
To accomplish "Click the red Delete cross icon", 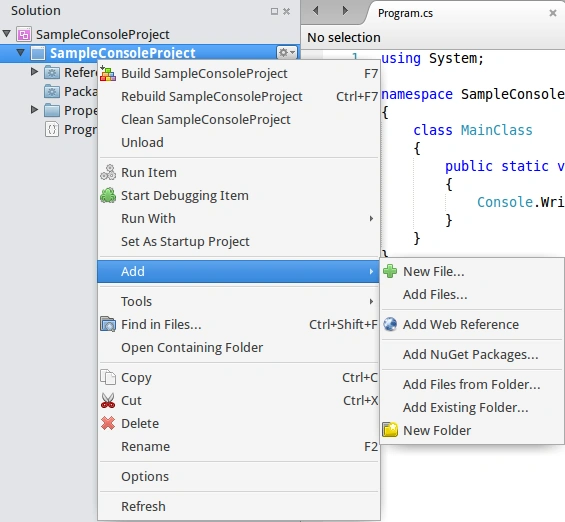I will coord(108,423).
